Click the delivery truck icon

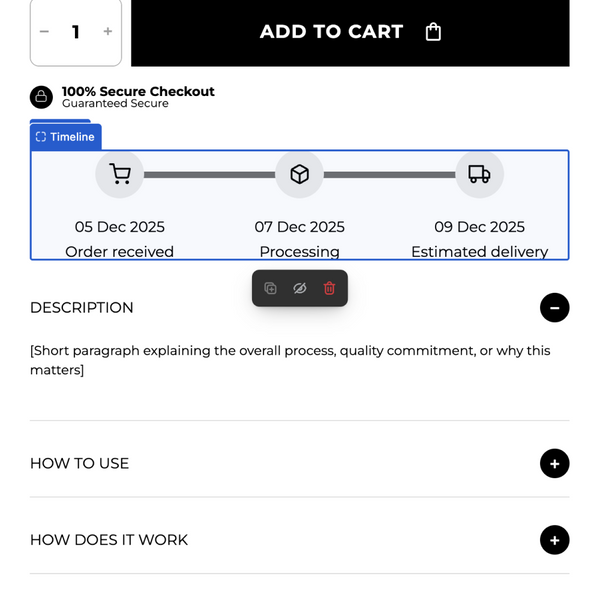tap(479, 175)
